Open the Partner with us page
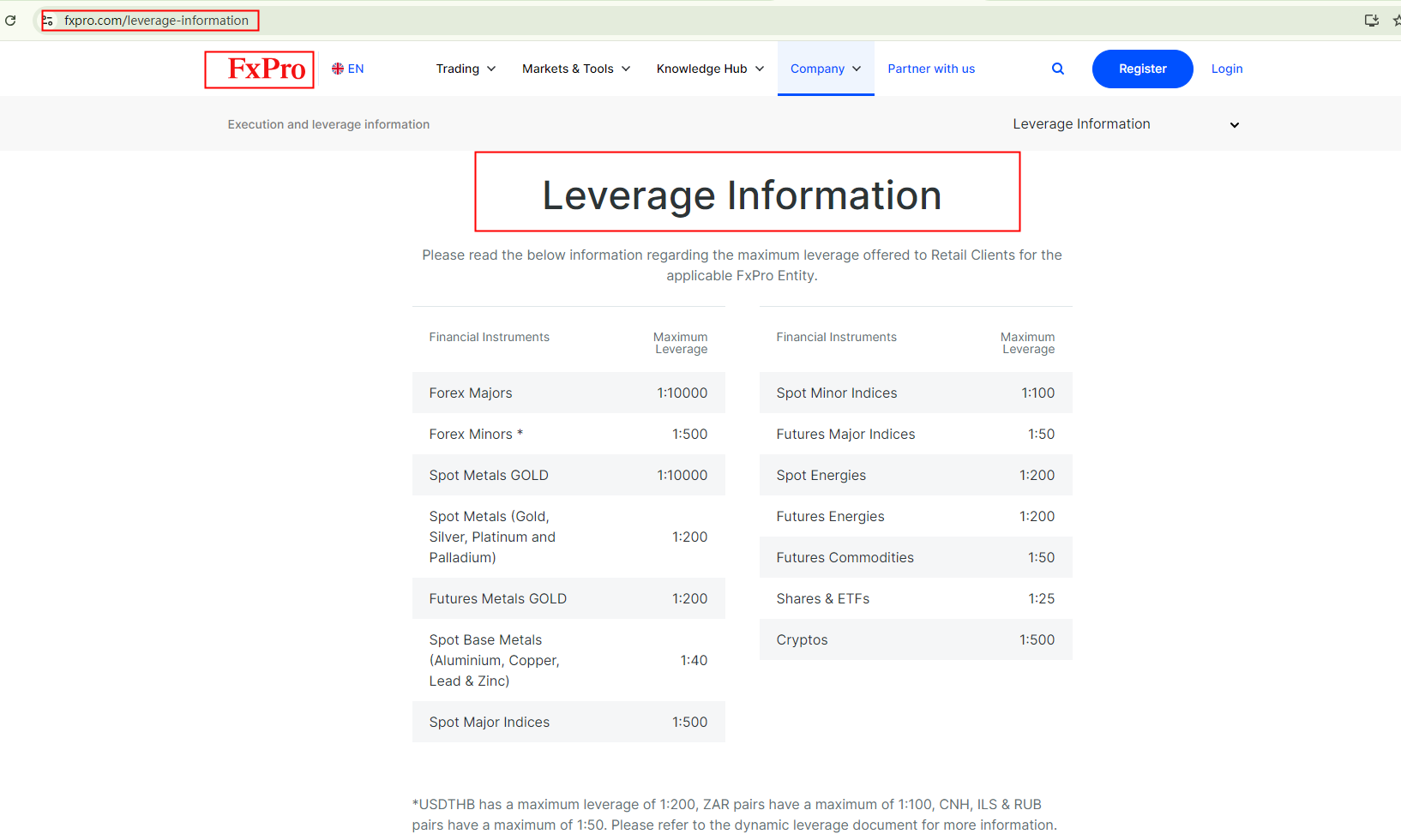Viewport: 1401px width, 840px height. pyautogui.click(x=930, y=69)
